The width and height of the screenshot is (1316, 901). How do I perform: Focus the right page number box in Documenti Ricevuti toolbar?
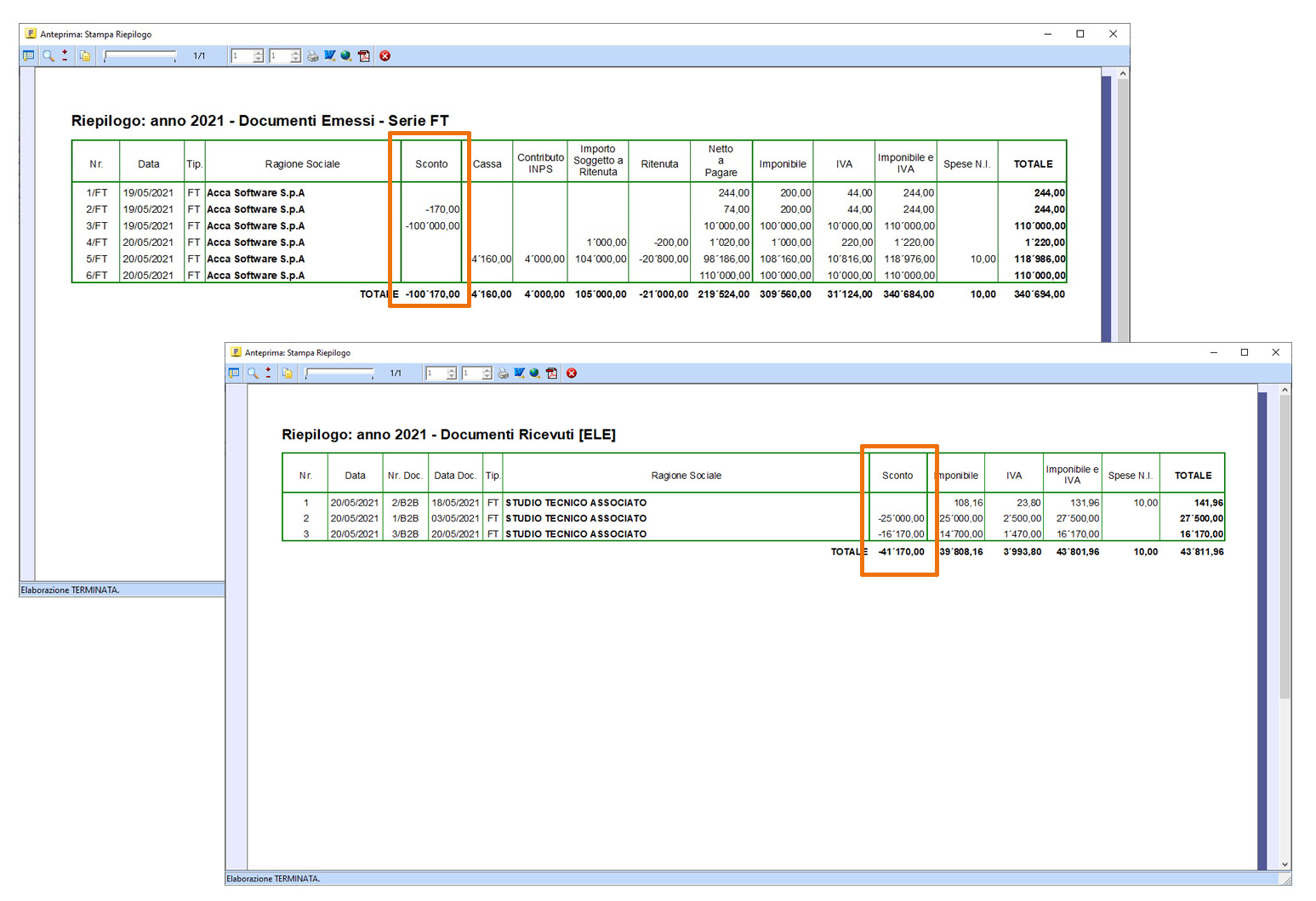point(477,374)
